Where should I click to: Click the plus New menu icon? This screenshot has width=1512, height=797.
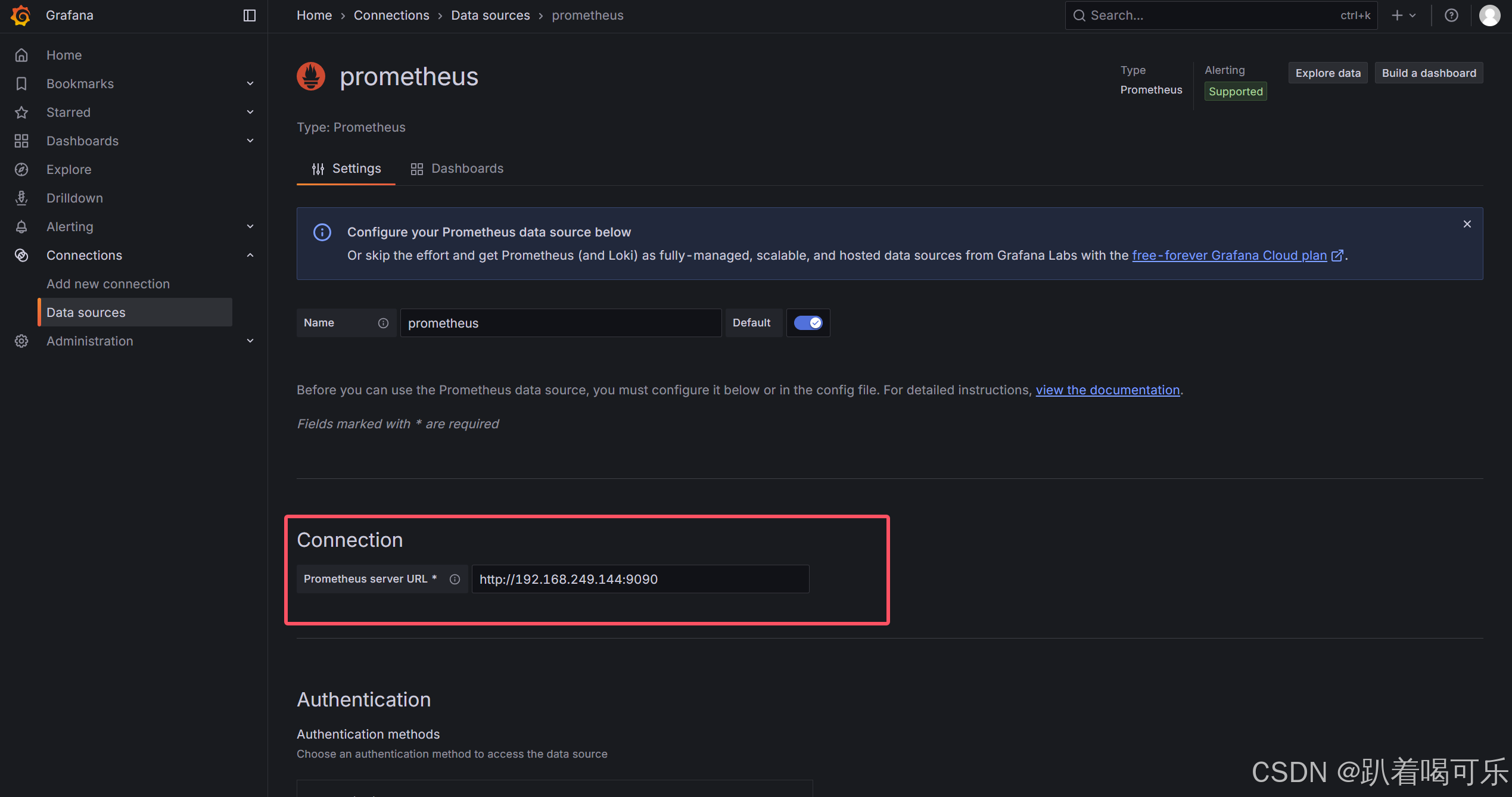tap(1397, 15)
